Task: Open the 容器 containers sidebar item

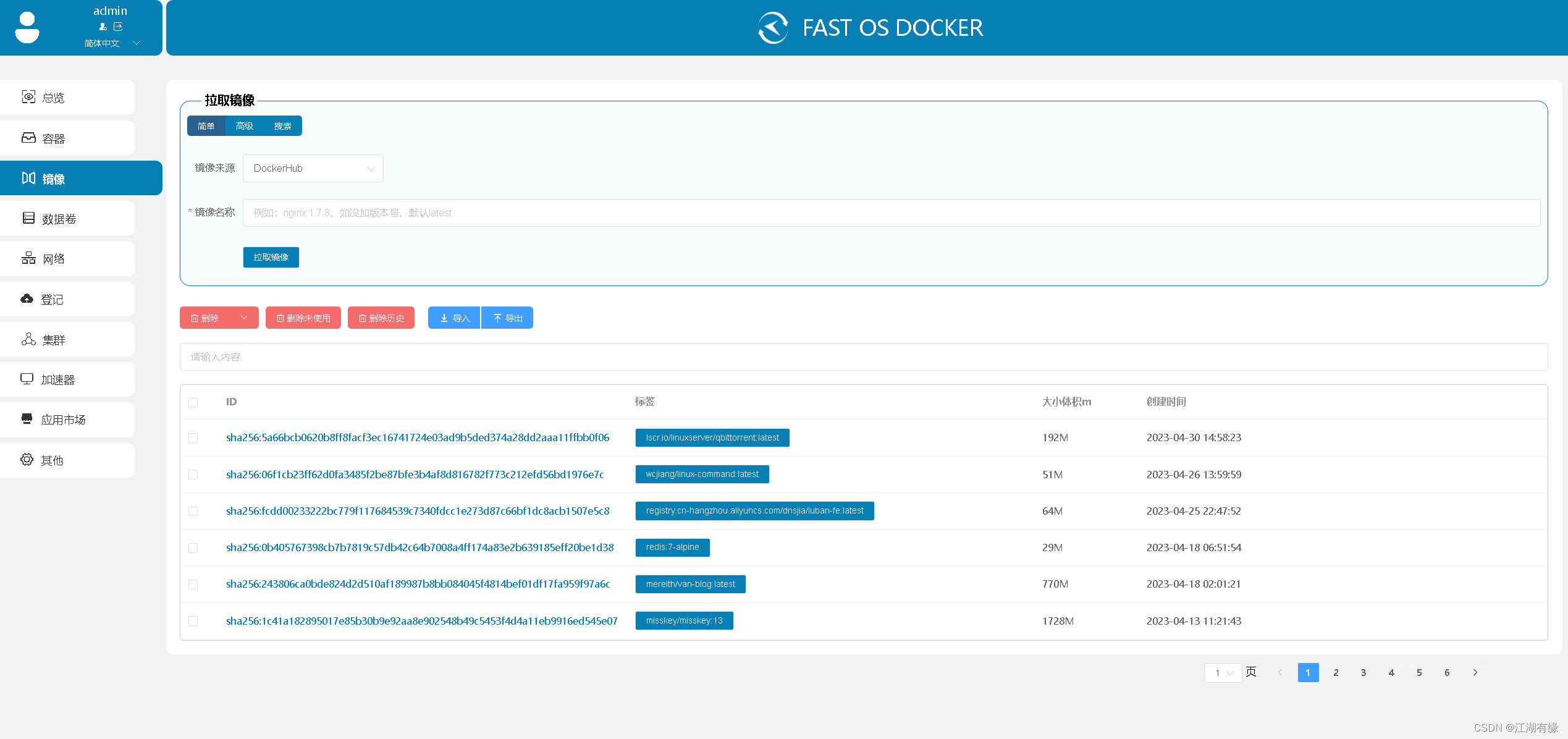Action: 67,138
